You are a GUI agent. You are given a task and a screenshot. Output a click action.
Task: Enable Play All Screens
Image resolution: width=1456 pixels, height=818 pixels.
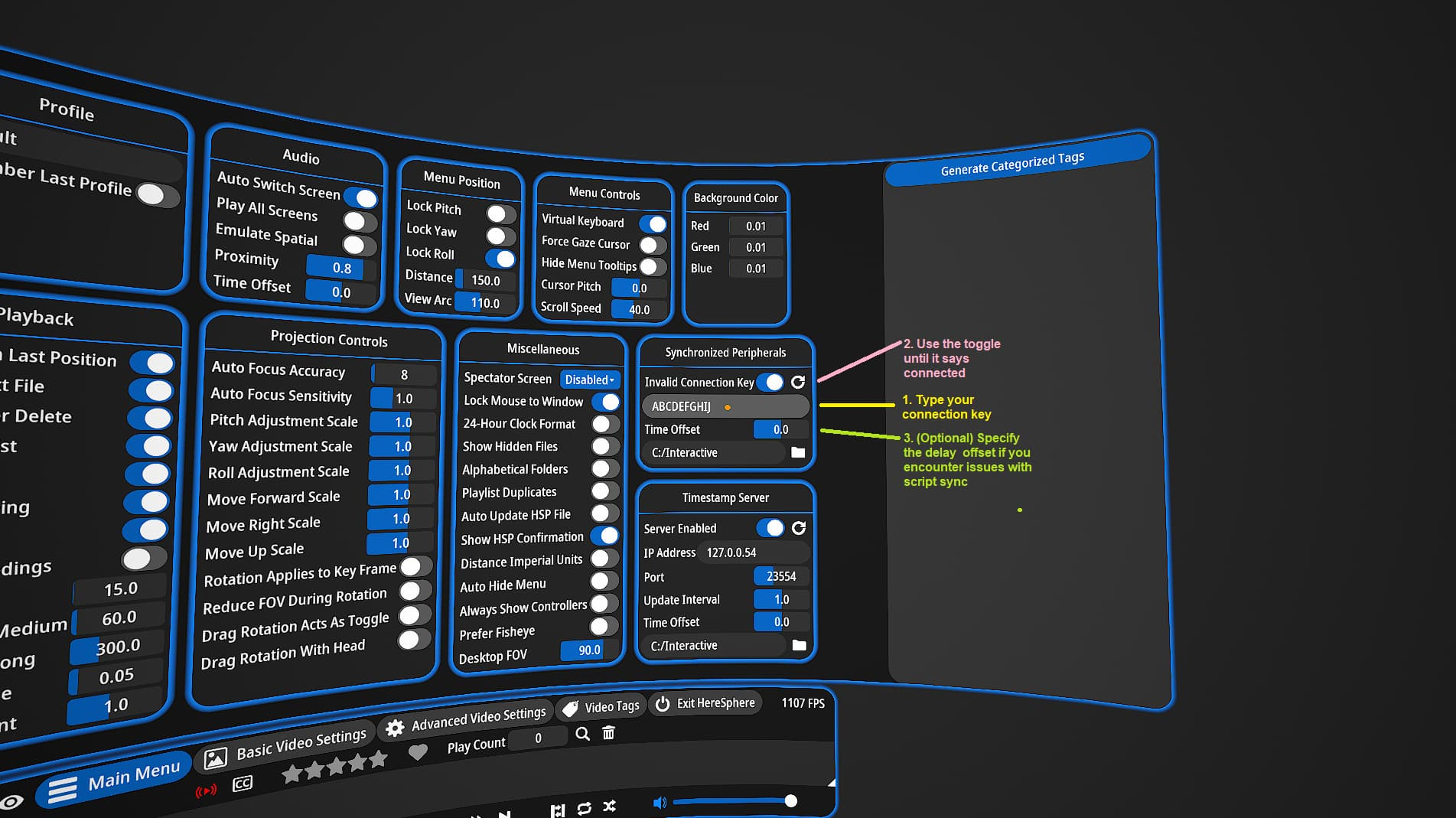360,222
